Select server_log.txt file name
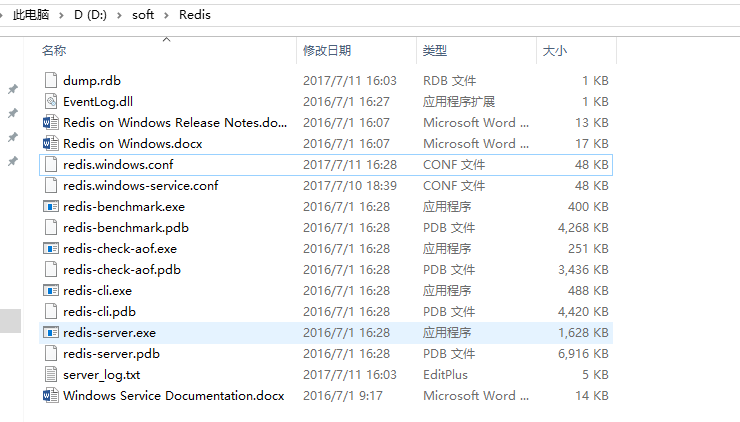Viewport: 740px width, 422px height. pyautogui.click(x=101, y=375)
